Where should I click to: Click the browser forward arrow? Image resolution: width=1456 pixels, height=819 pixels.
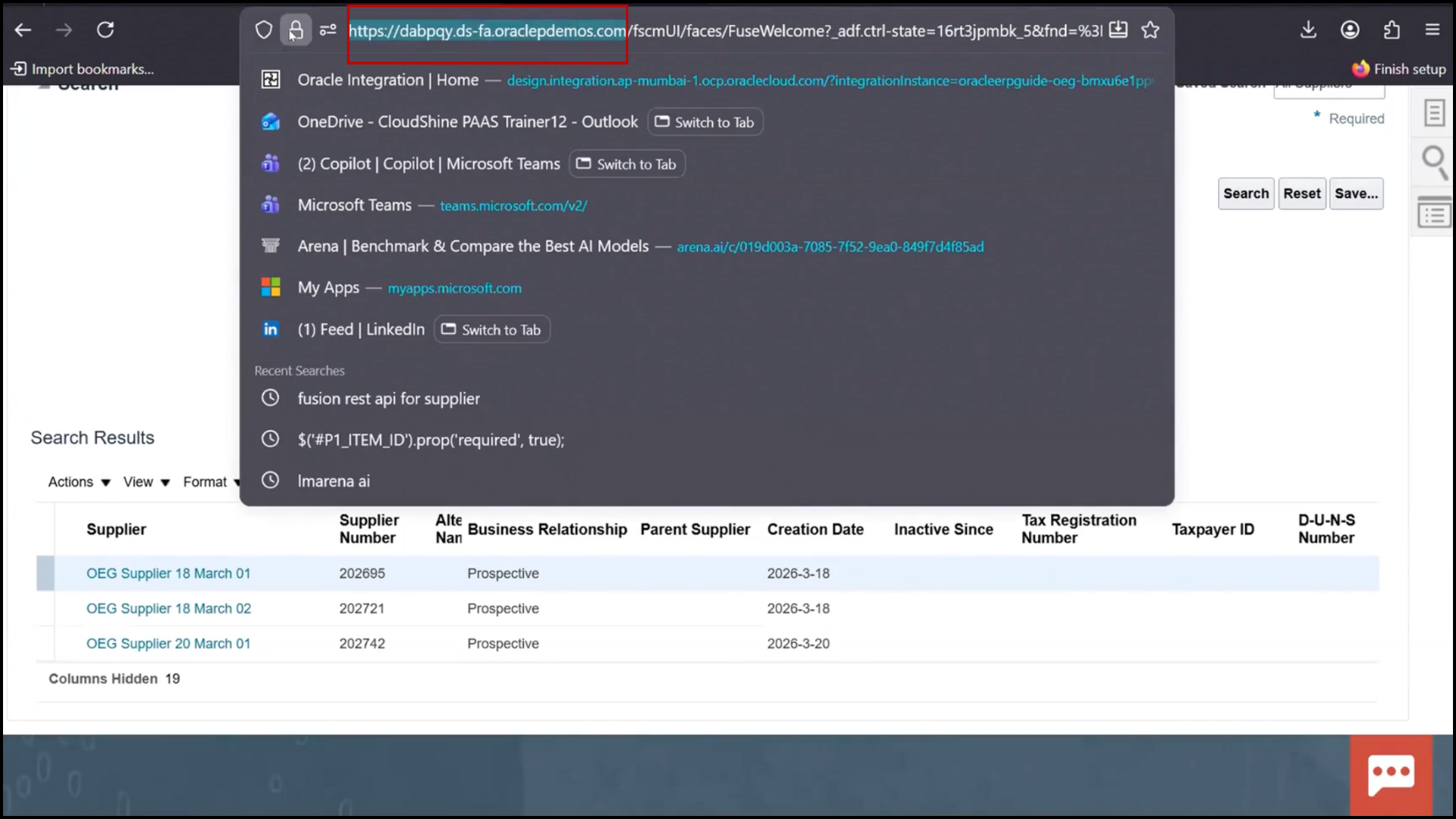[x=64, y=30]
